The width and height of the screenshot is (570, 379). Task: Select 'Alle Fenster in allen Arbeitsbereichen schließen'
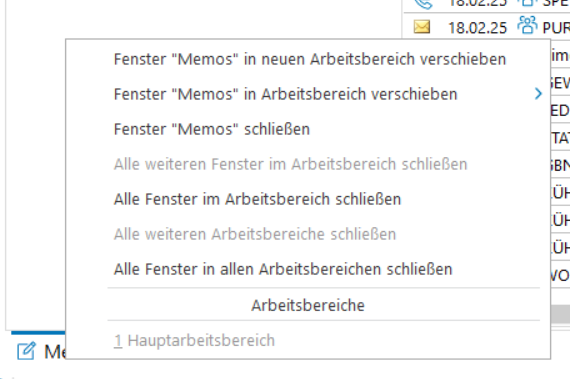283,269
